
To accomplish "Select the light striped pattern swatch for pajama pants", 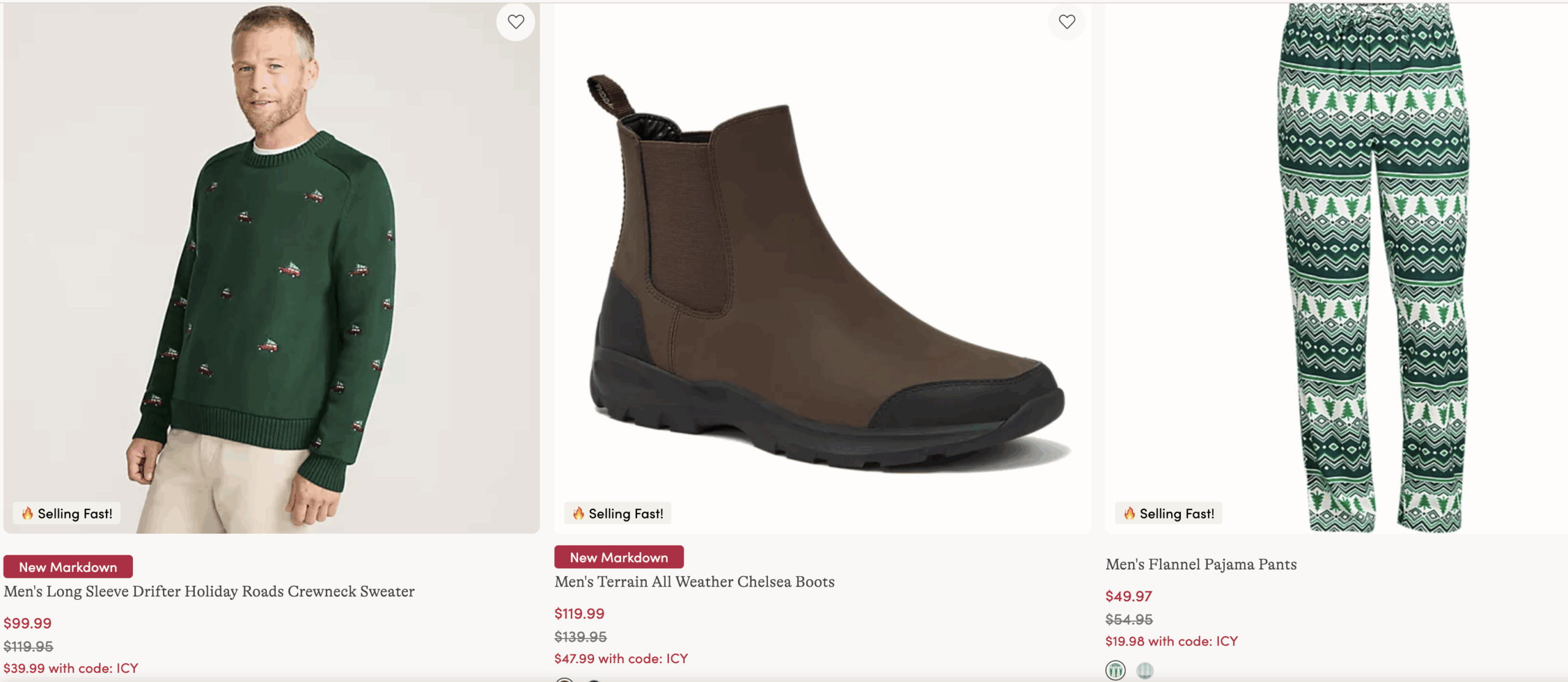I will tap(1146, 670).
